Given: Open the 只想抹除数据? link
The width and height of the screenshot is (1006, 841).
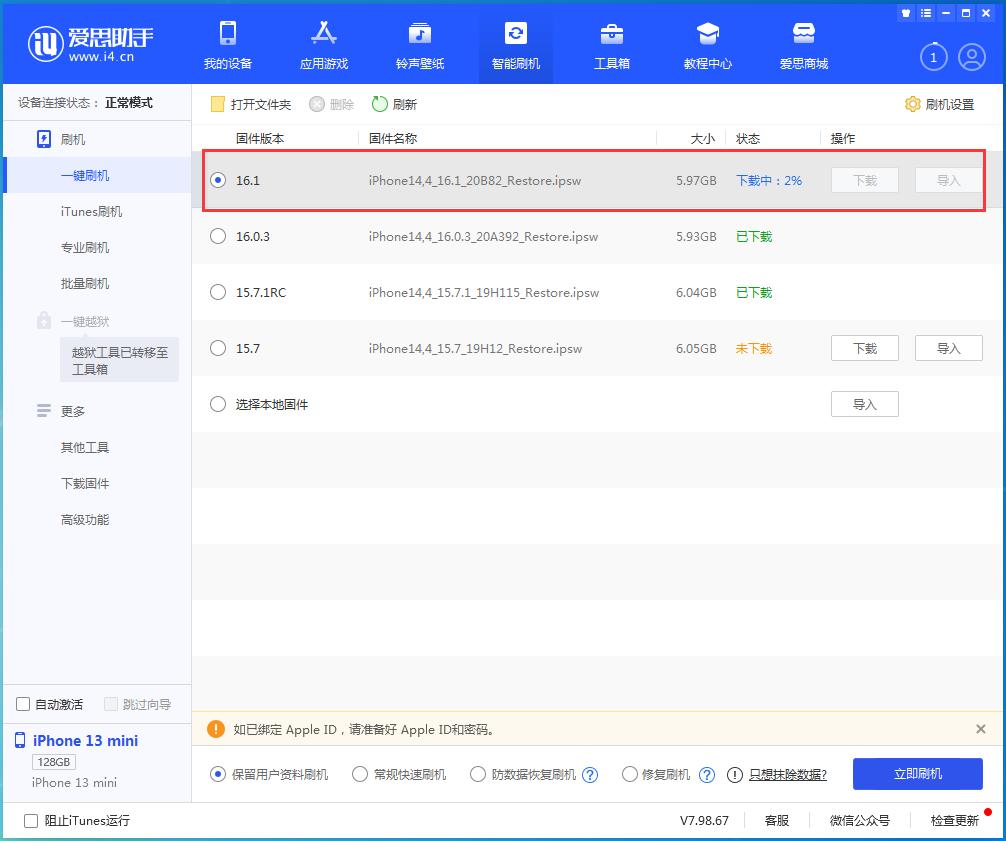Looking at the screenshot, I should [788, 773].
